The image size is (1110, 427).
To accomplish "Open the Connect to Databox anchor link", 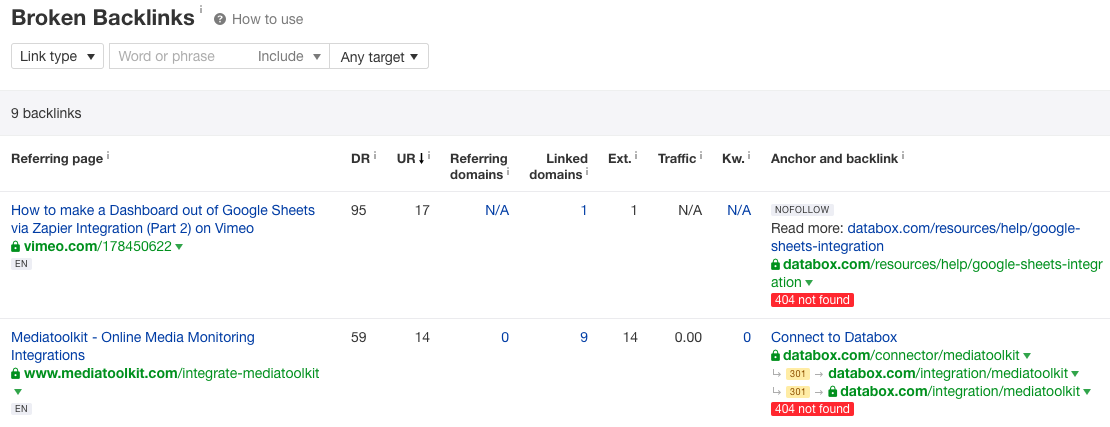I will click(x=834, y=337).
